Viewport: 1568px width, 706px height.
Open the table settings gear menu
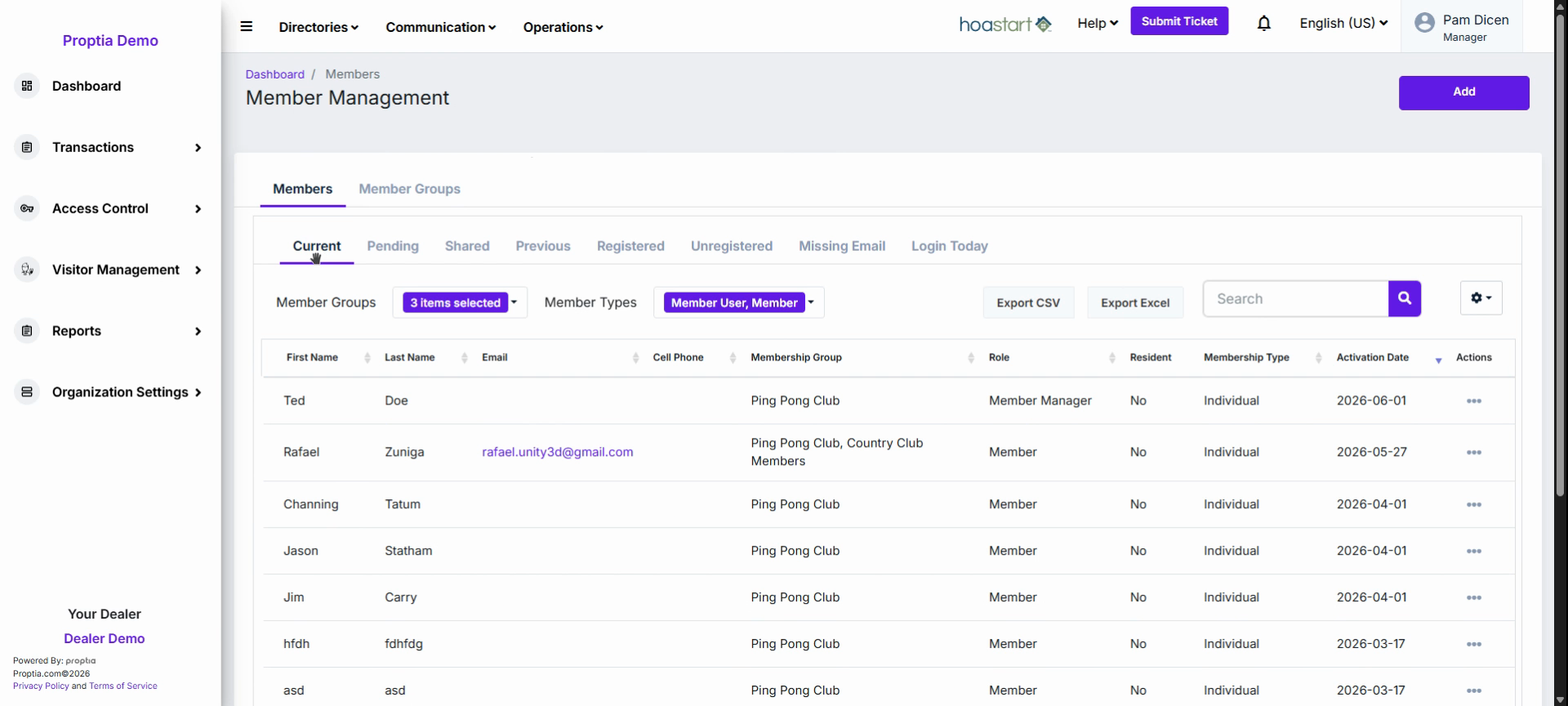tap(1481, 298)
